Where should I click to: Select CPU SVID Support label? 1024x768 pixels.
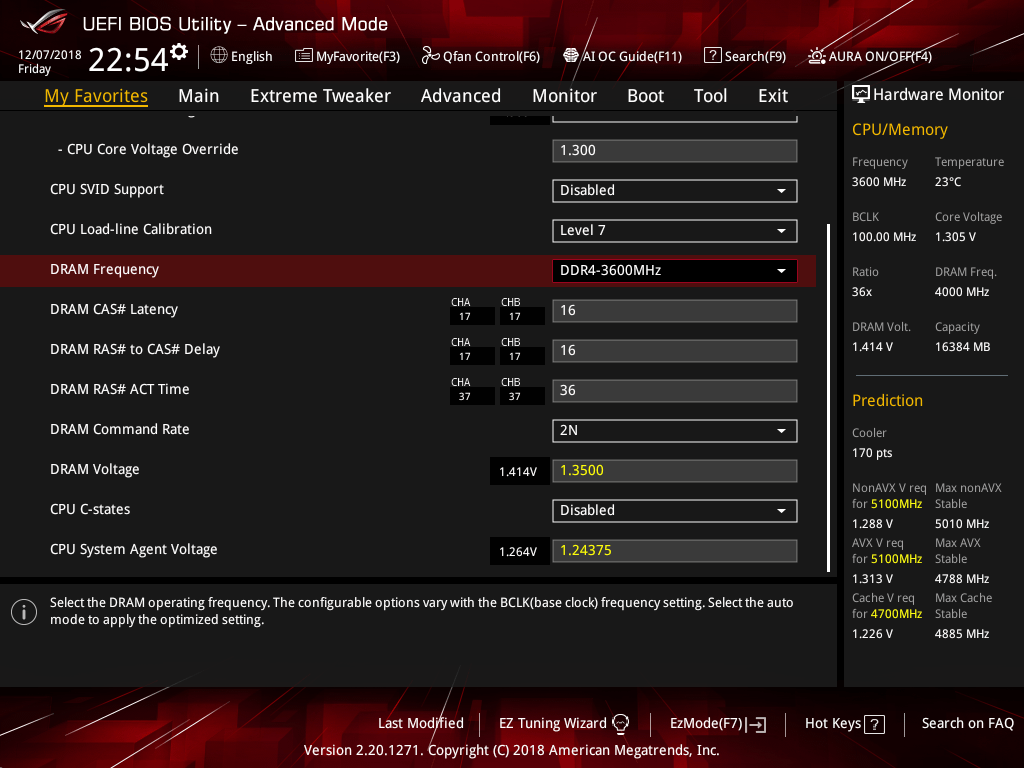pos(106,189)
